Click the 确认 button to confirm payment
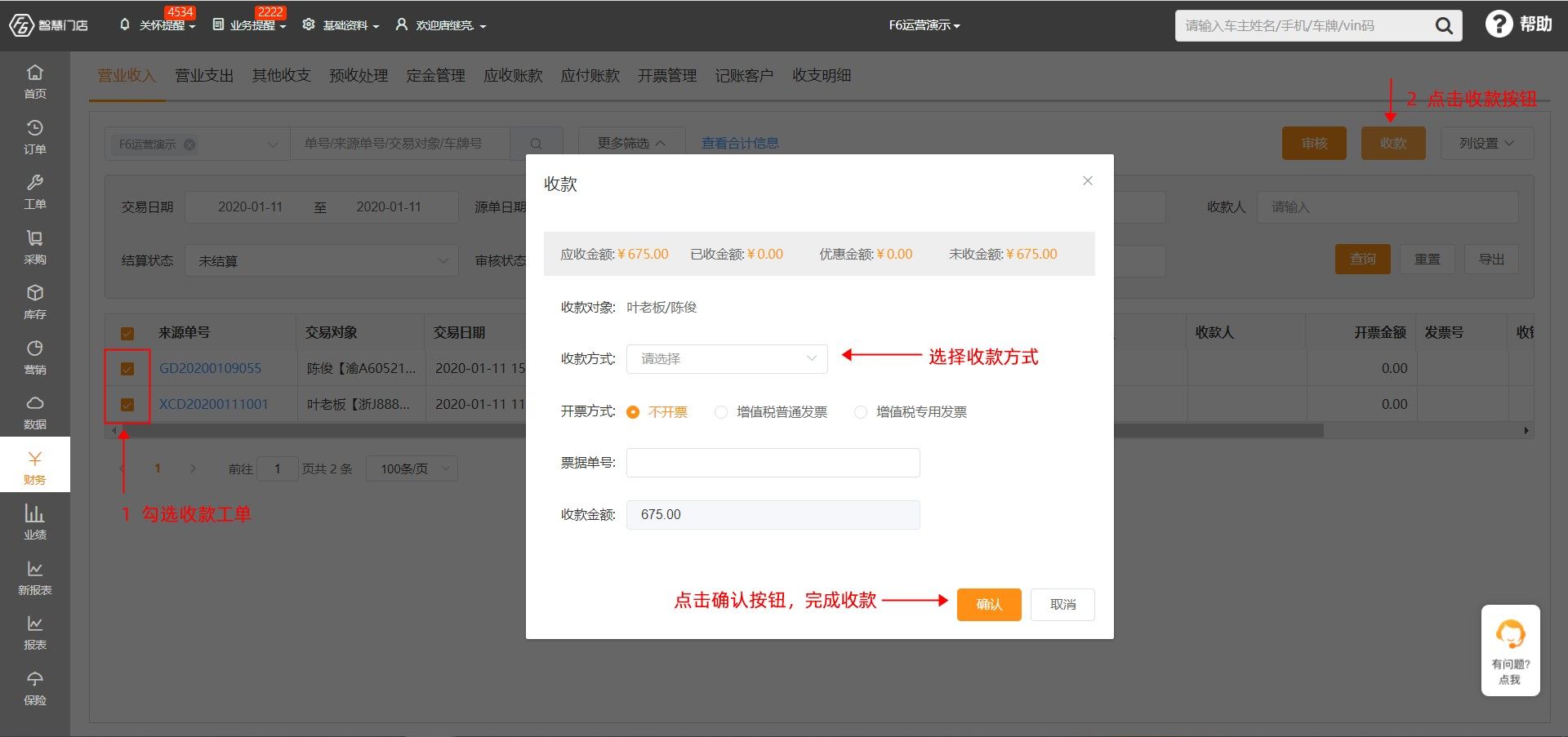Screen dimensions: 1568x737 [x=989, y=605]
